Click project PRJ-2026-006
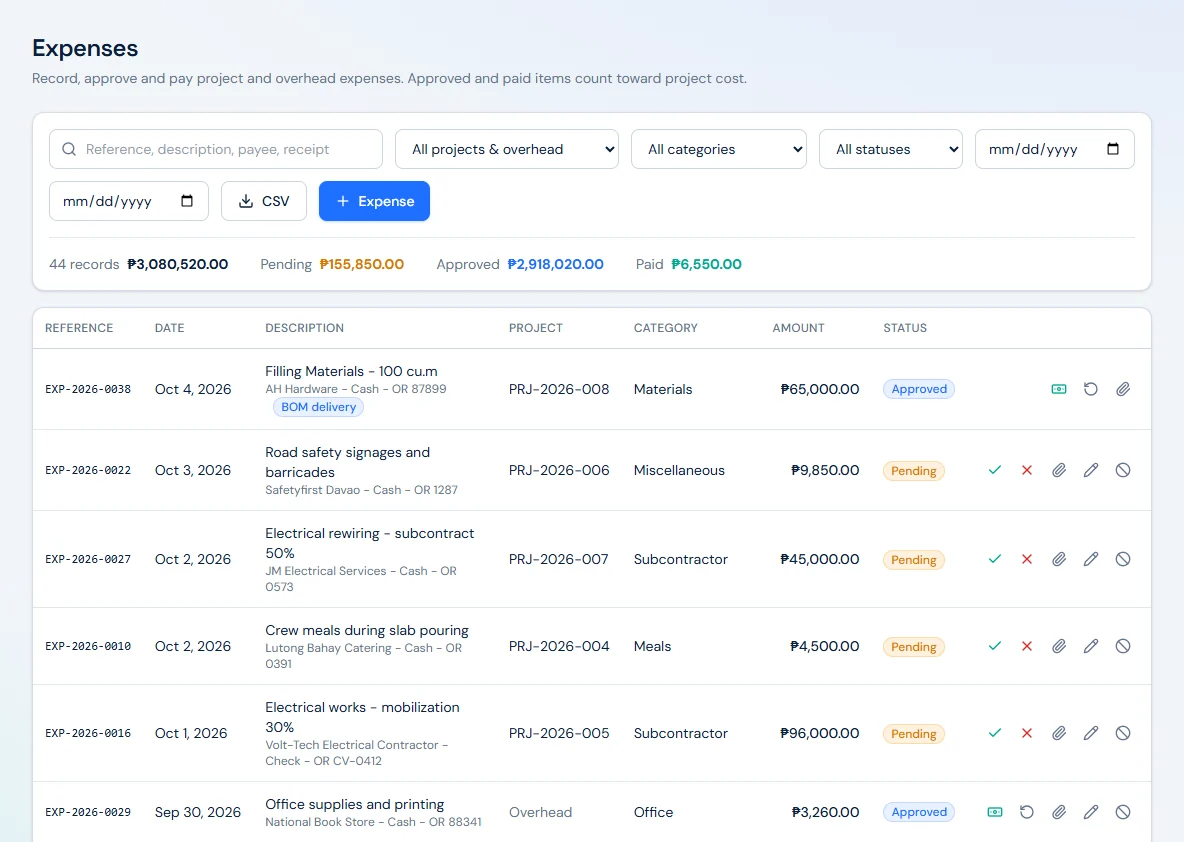Viewport: 1184px width, 842px height. pos(559,470)
